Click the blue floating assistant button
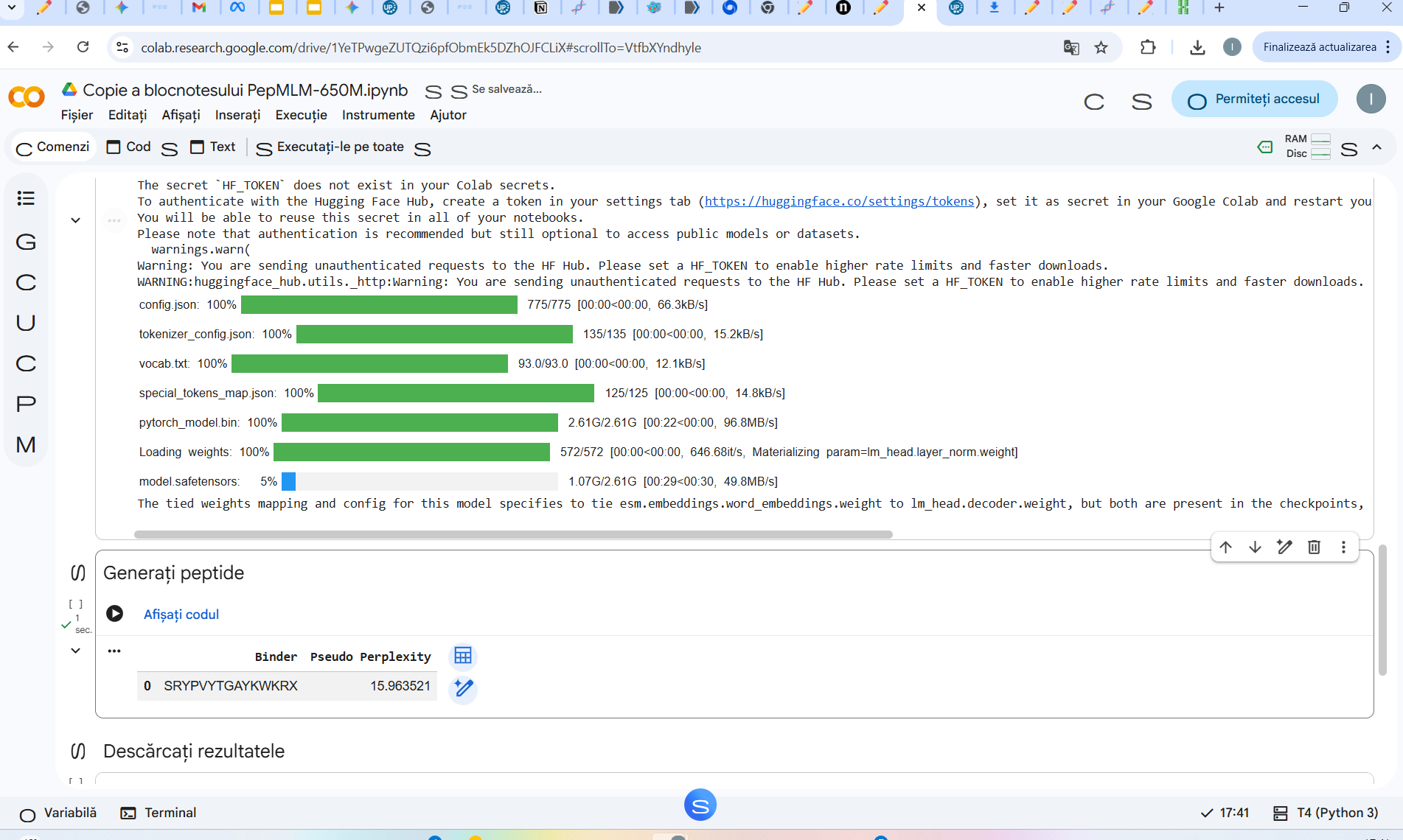 click(700, 805)
